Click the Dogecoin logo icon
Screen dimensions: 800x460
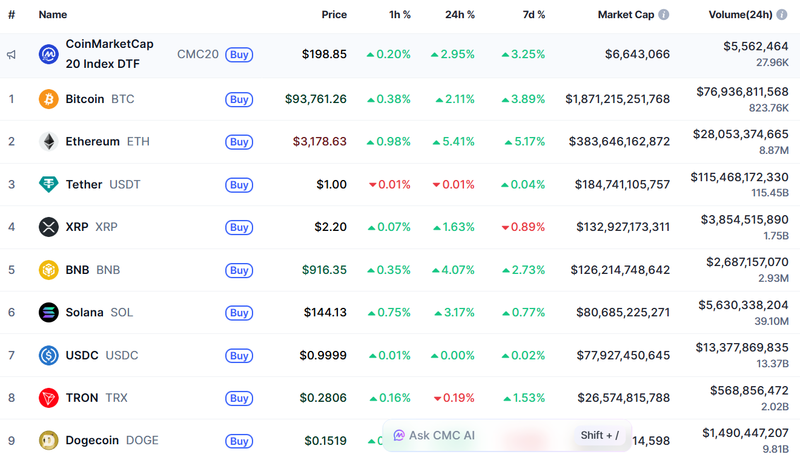tap(48, 440)
